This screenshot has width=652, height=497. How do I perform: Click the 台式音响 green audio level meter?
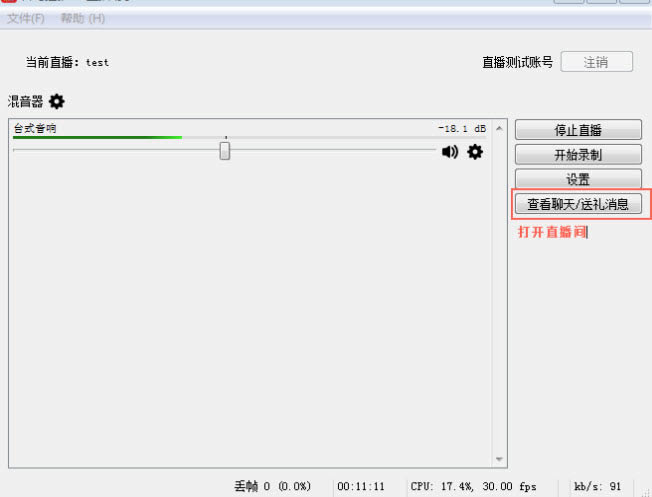pos(249,137)
